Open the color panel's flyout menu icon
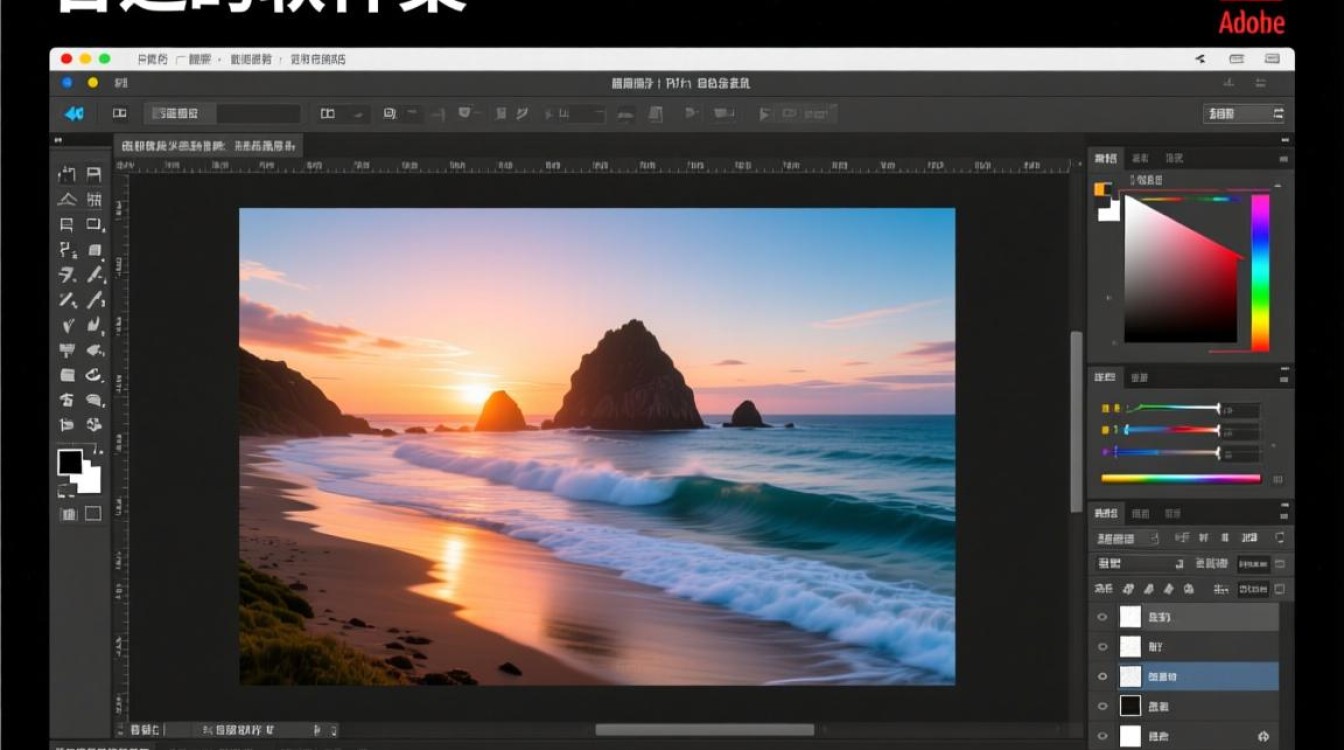This screenshot has height=750, width=1344. [x=1284, y=158]
